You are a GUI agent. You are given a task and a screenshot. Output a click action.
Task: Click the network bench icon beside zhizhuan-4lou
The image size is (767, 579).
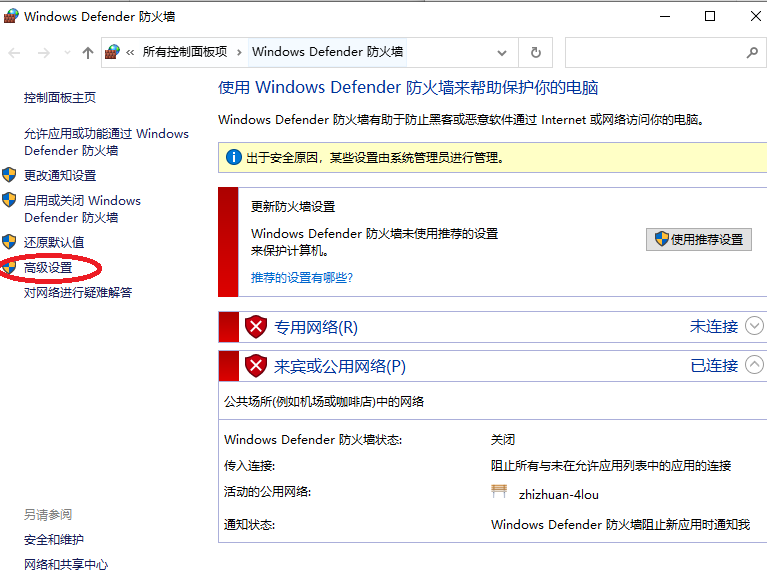[499, 491]
